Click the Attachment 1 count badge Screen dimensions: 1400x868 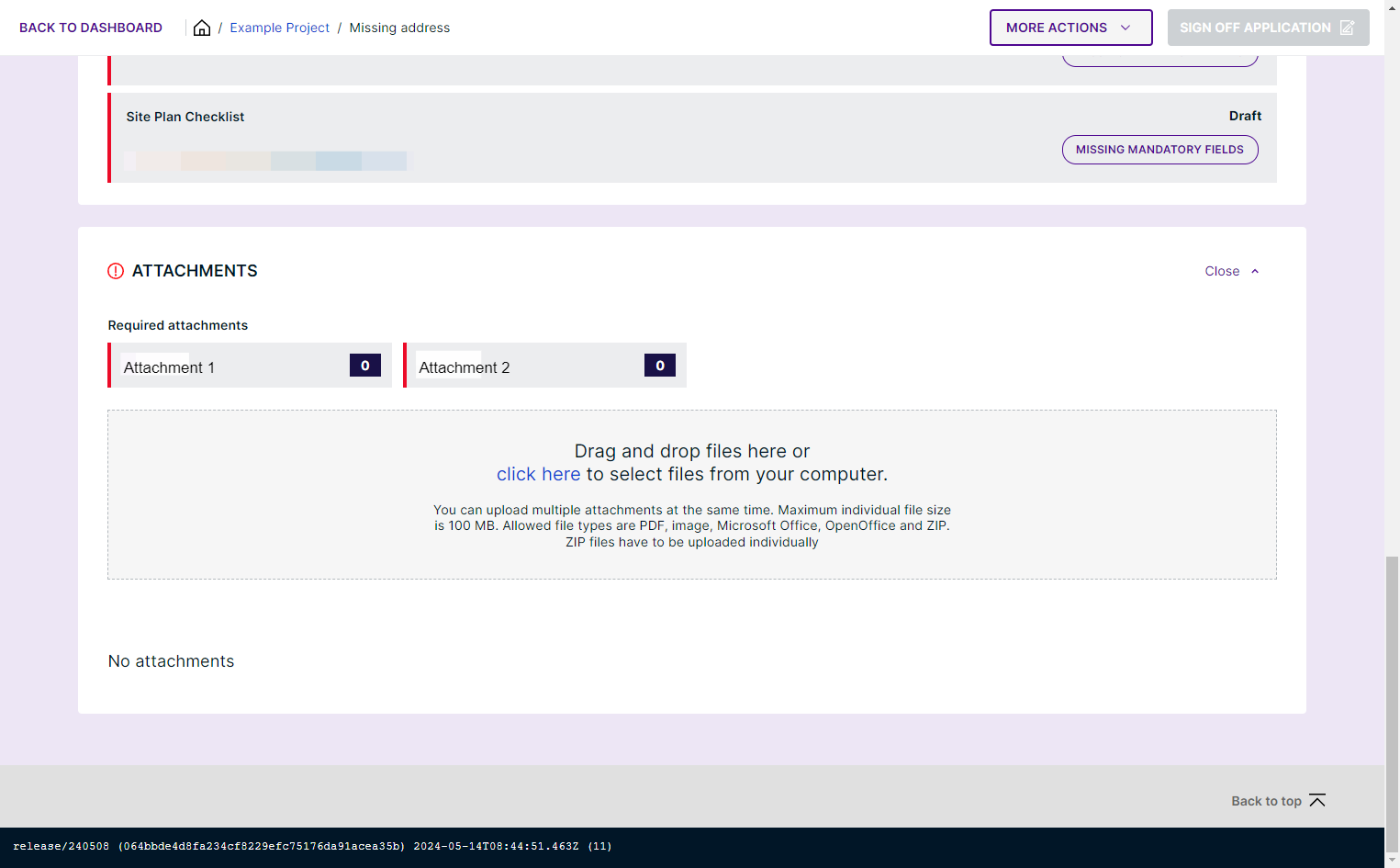coord(365,366)
